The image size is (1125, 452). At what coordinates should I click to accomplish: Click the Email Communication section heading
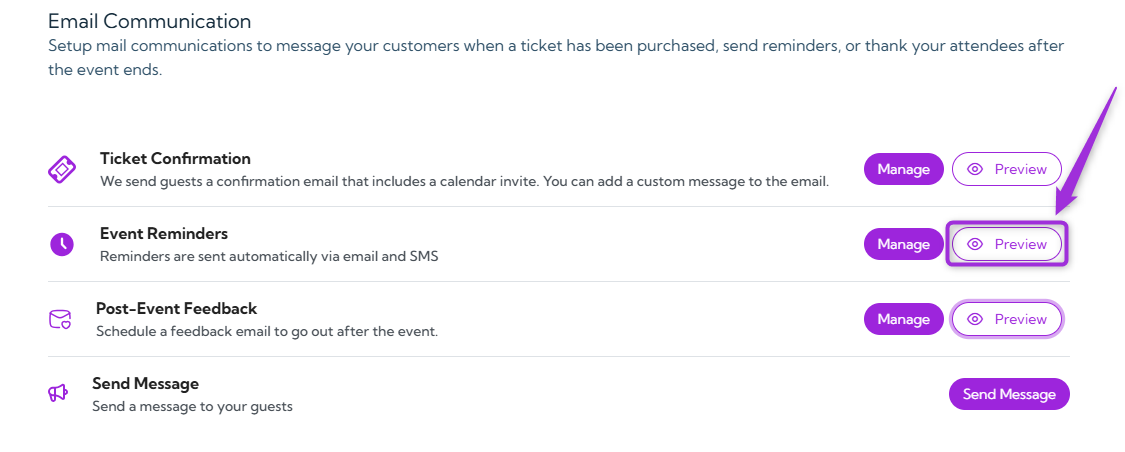[149, 21]
